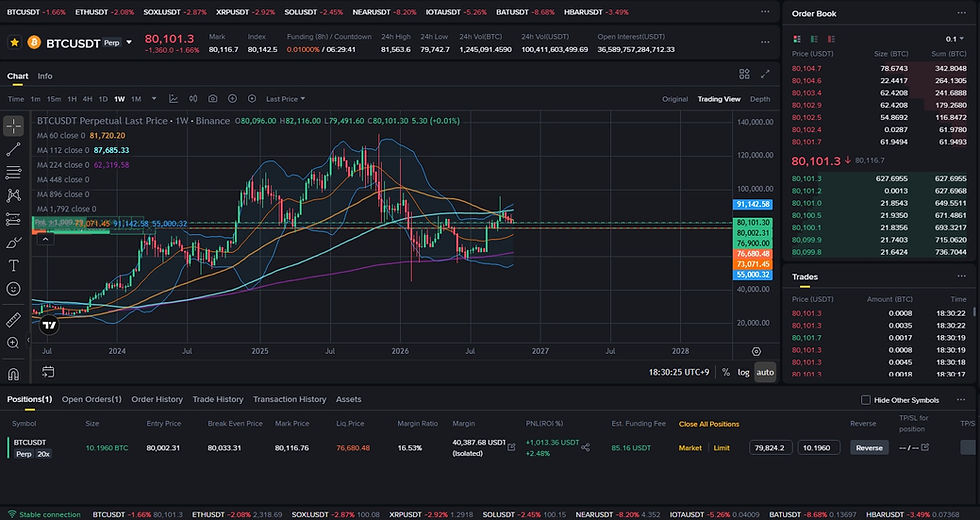Switch to 1M monthly timeframe
Image resolution: width=980 pixels, height=520 pixels.
[x=136, y=99]
